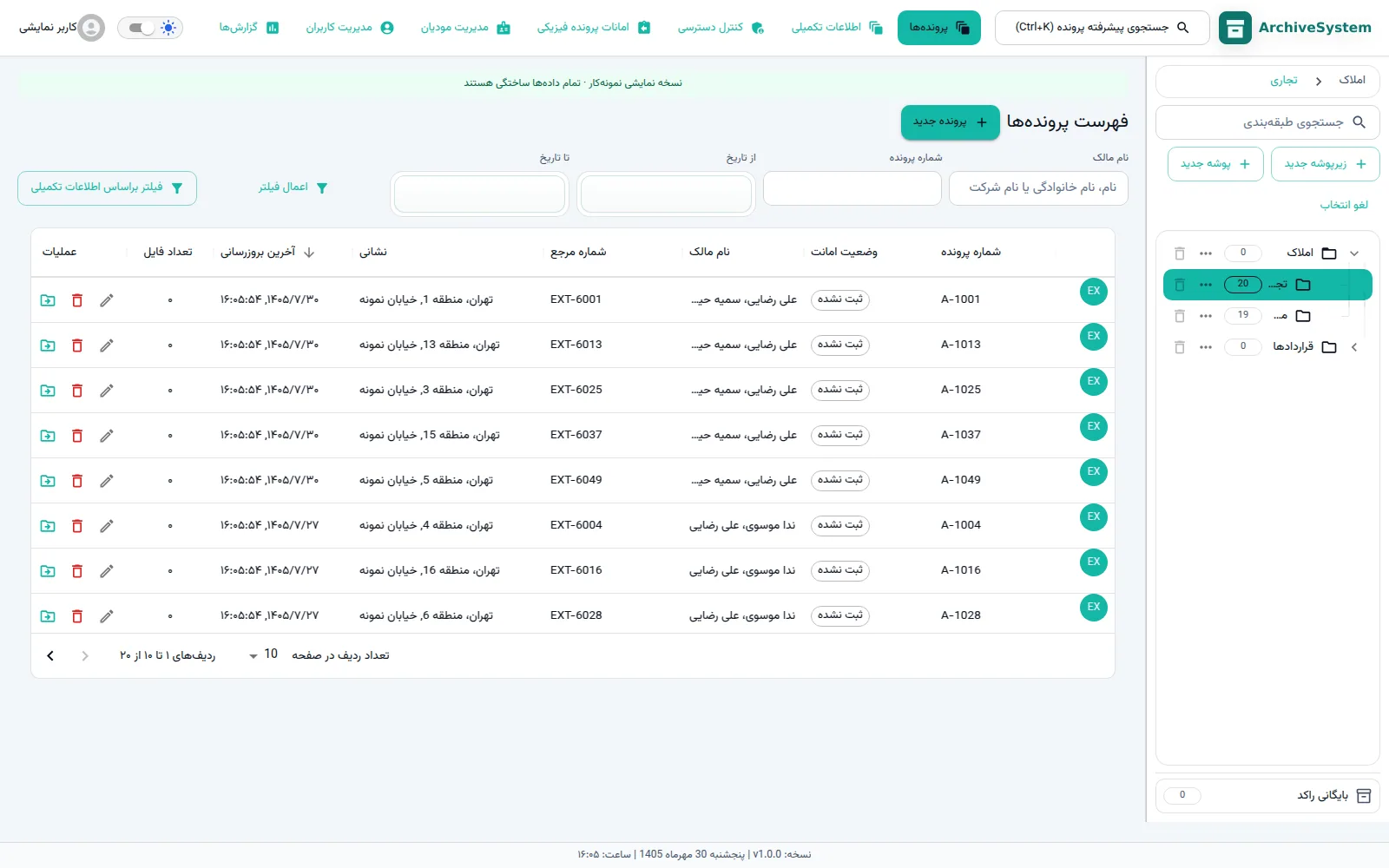Viewport: 1389px width, 868px height.
Task: Click the search icon in جستجوی طبقه‌بندی
Action: click(x=1359, y=122)
